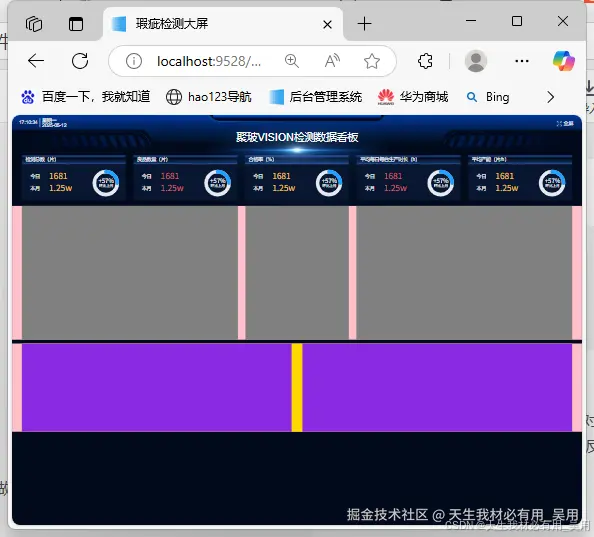Maximize the browser window
594x537 pixels.
(517, 21)
